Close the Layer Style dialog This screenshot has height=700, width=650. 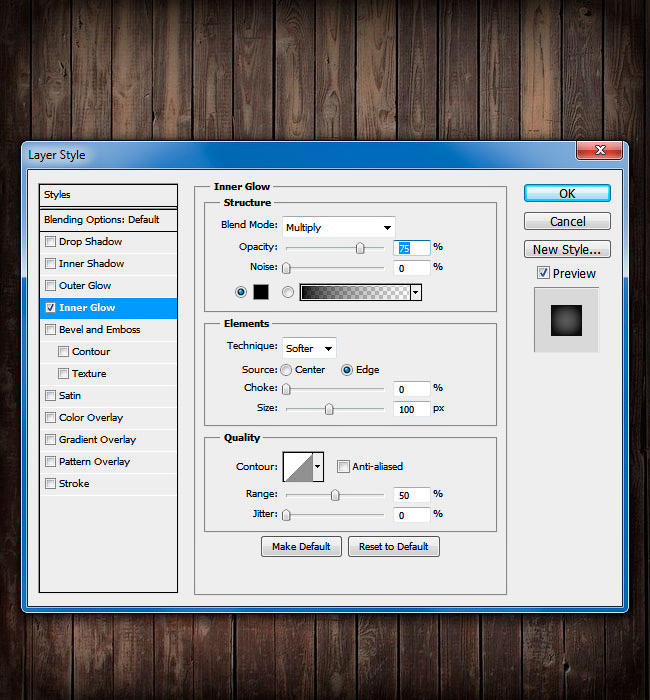pos(600,150)
